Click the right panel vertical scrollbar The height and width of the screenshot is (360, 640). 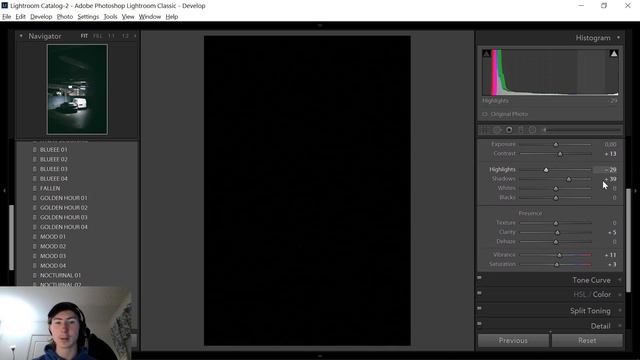pos(628,241)
